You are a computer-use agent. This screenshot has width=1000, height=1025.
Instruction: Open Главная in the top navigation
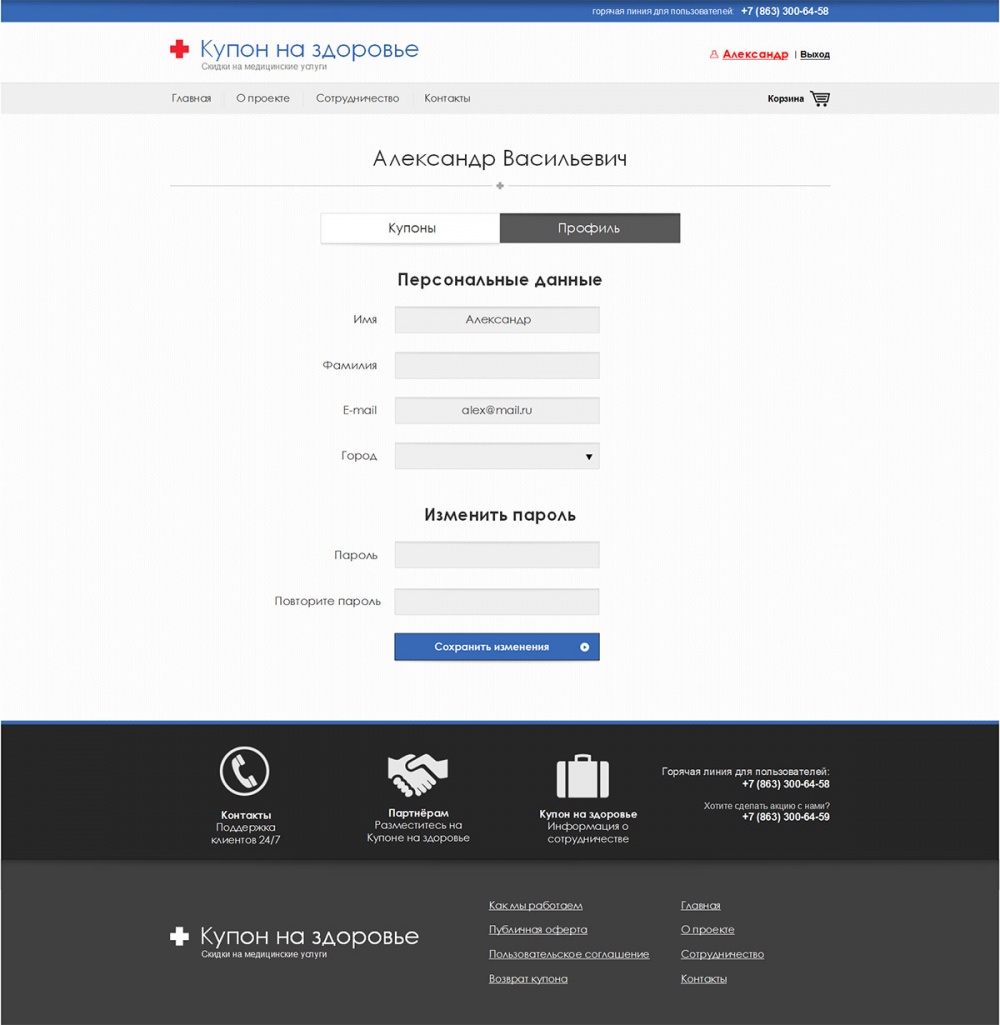point(191,98)
